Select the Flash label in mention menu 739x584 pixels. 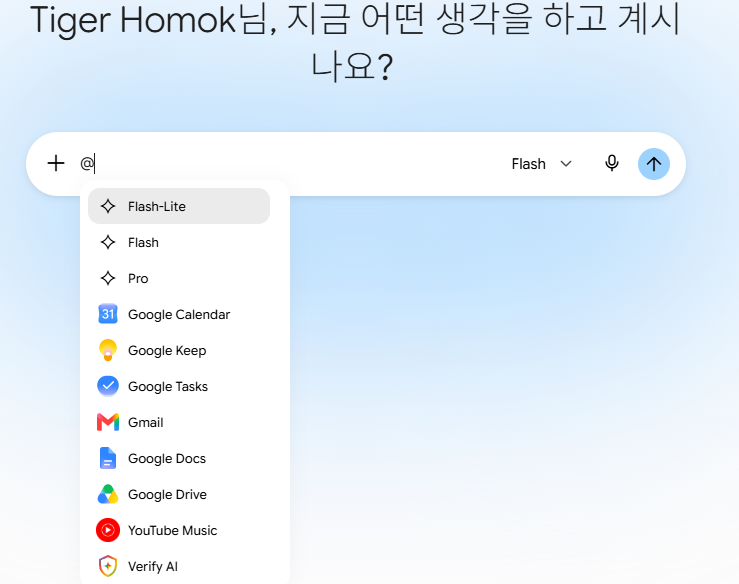[x=143, y=242]
